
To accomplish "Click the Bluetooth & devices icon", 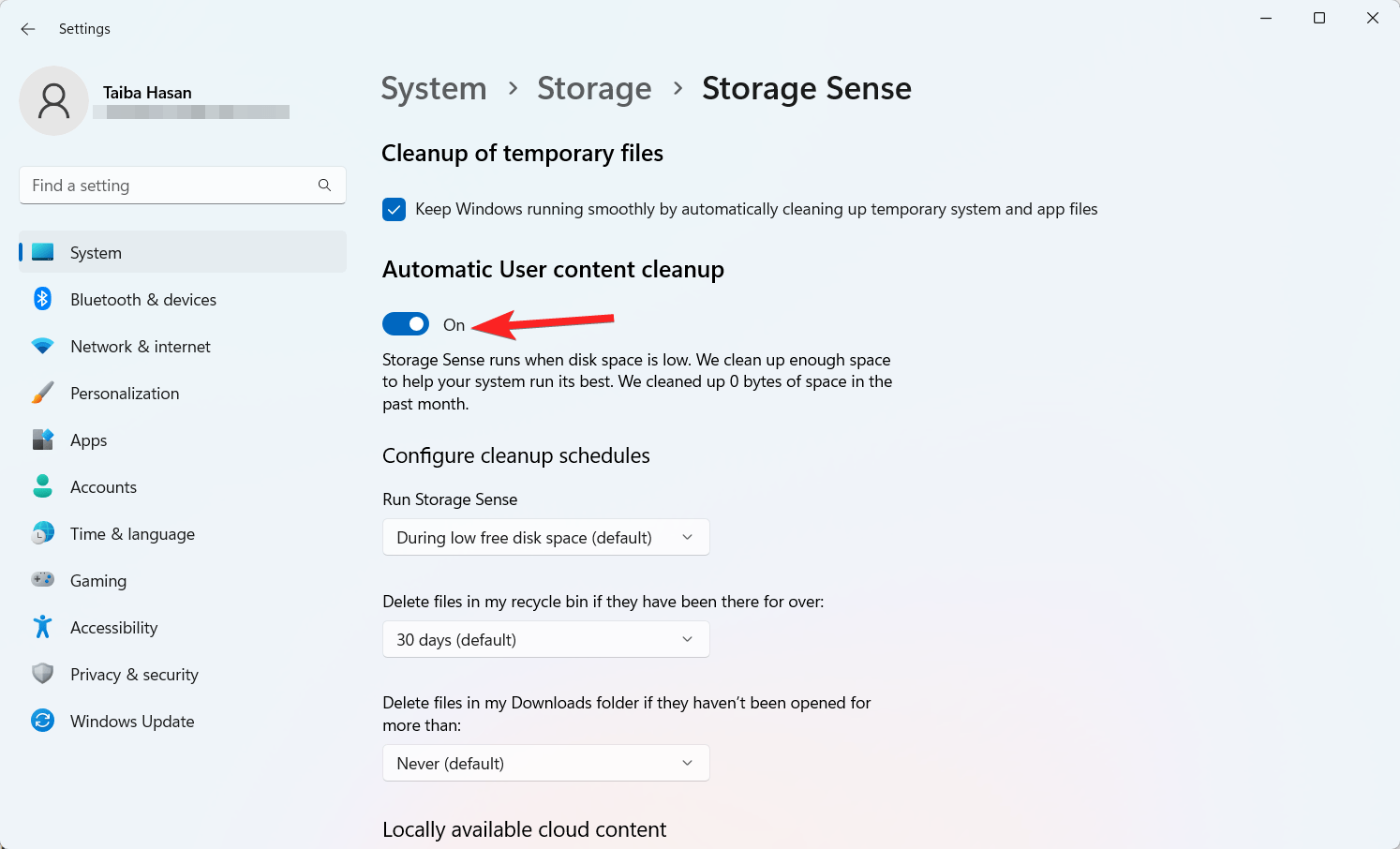I will (x=42, y=299).
